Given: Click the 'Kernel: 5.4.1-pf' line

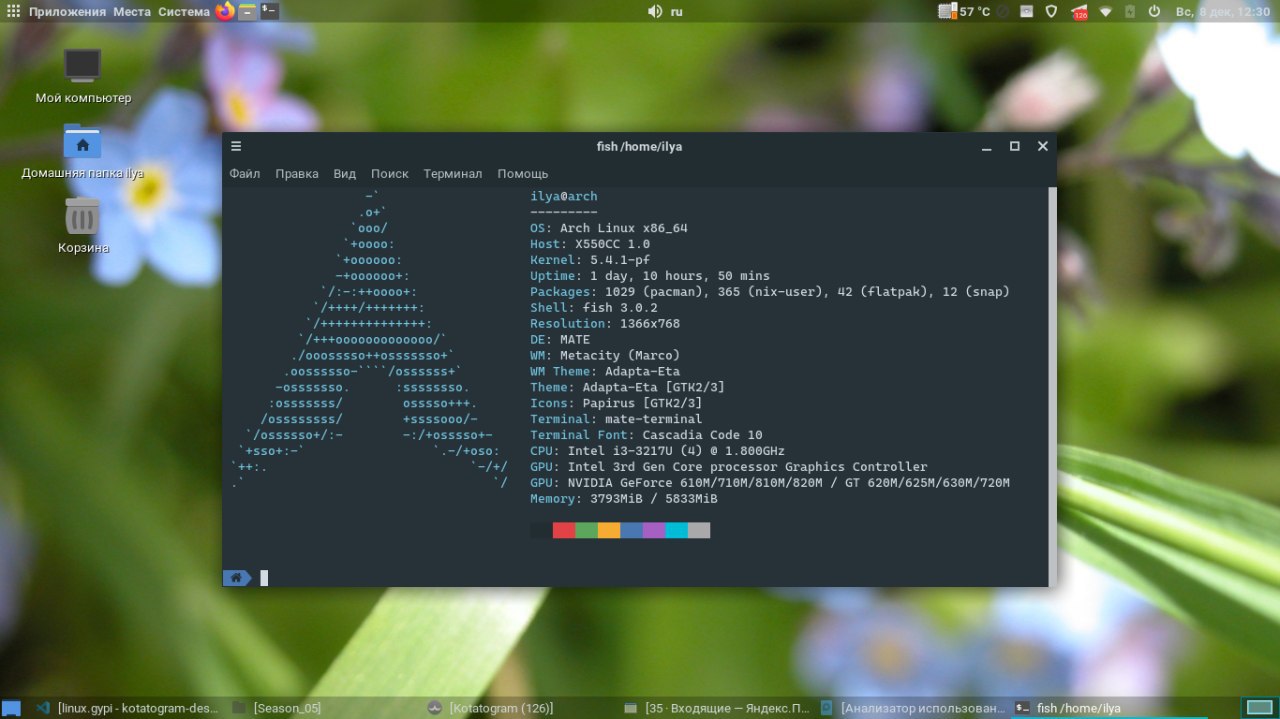Looking at the screenshot, I should click(x=590, y=260).
